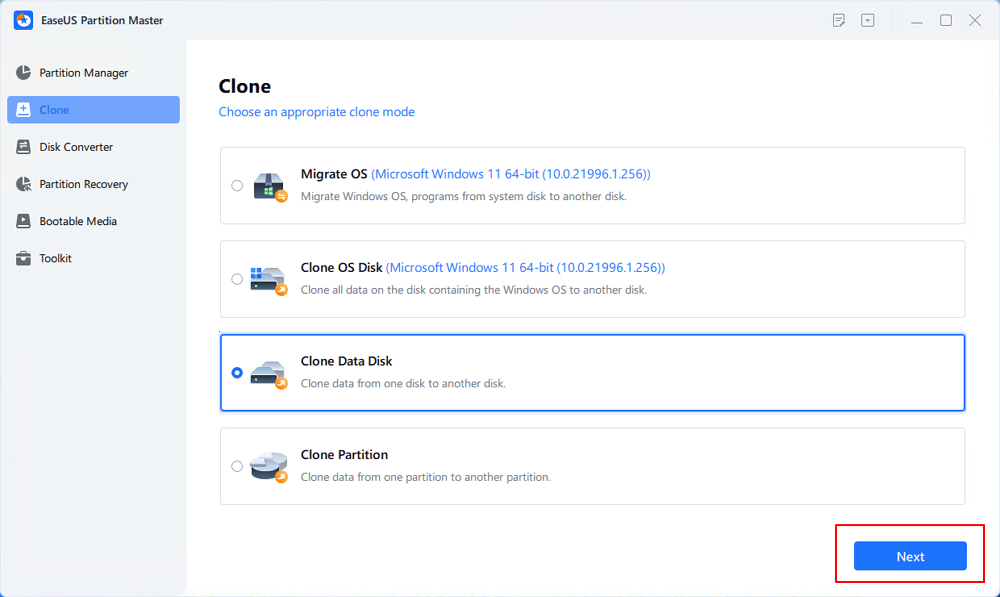Click the Migrate OS drive icon

pyautogui.click(x=269, y=186)
